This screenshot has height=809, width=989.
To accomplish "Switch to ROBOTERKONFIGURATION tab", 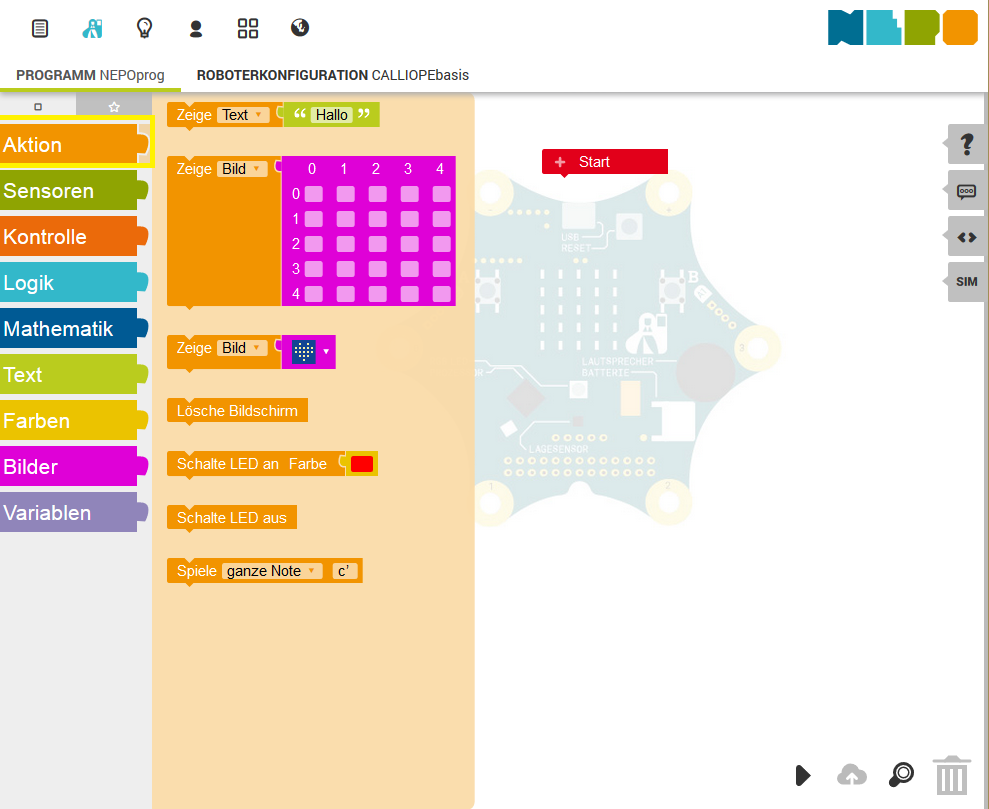I will tap(332, 75).
